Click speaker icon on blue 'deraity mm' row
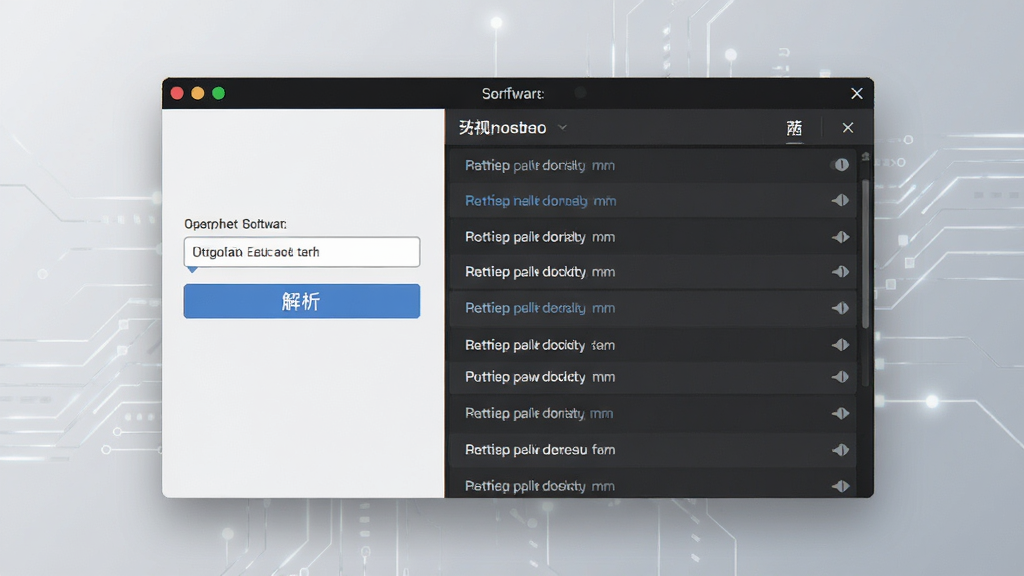 coord(840,308)
